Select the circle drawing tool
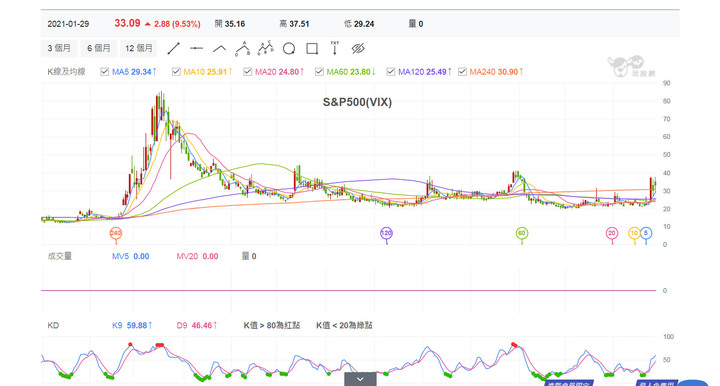 click(x=289, y=49)
